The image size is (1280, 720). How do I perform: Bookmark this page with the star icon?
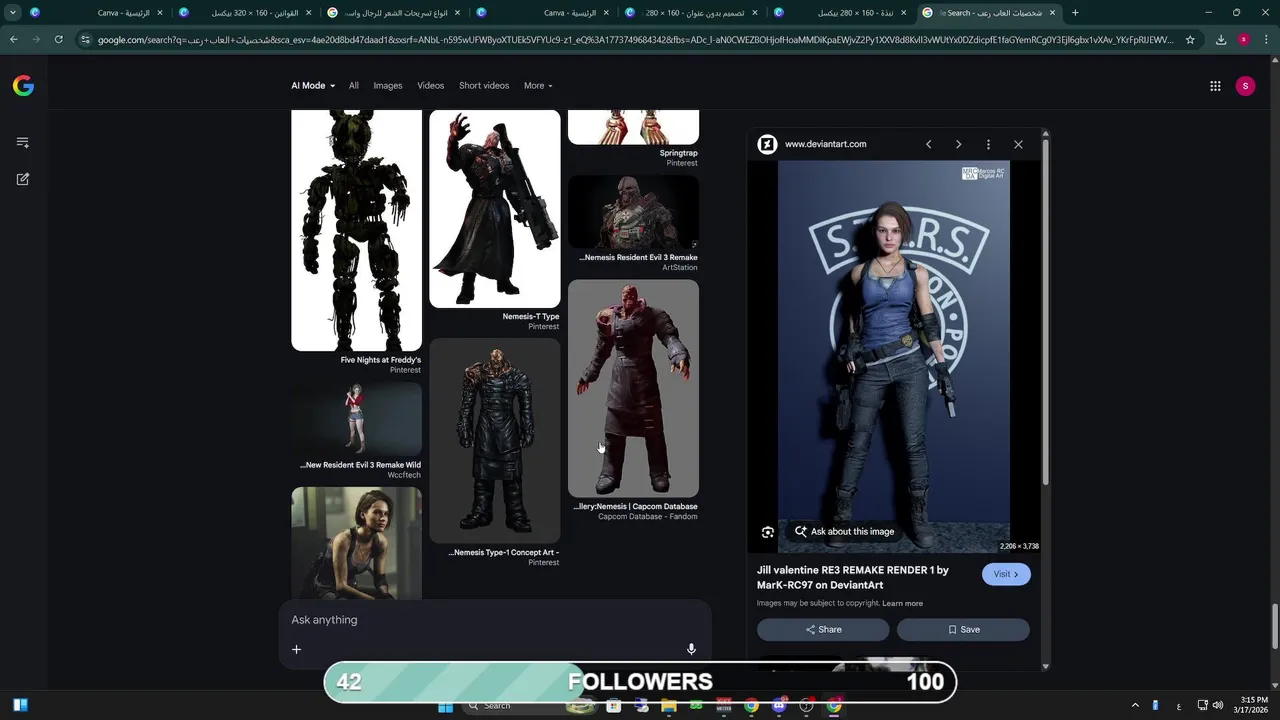pos(1190,40)
